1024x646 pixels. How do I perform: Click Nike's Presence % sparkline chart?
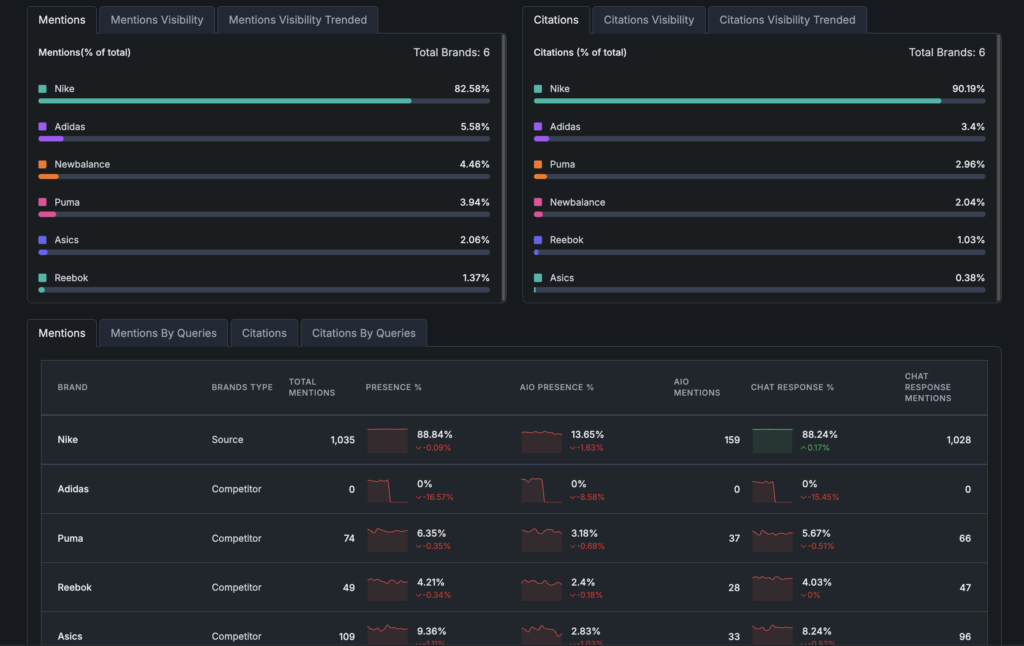[387, 440]
